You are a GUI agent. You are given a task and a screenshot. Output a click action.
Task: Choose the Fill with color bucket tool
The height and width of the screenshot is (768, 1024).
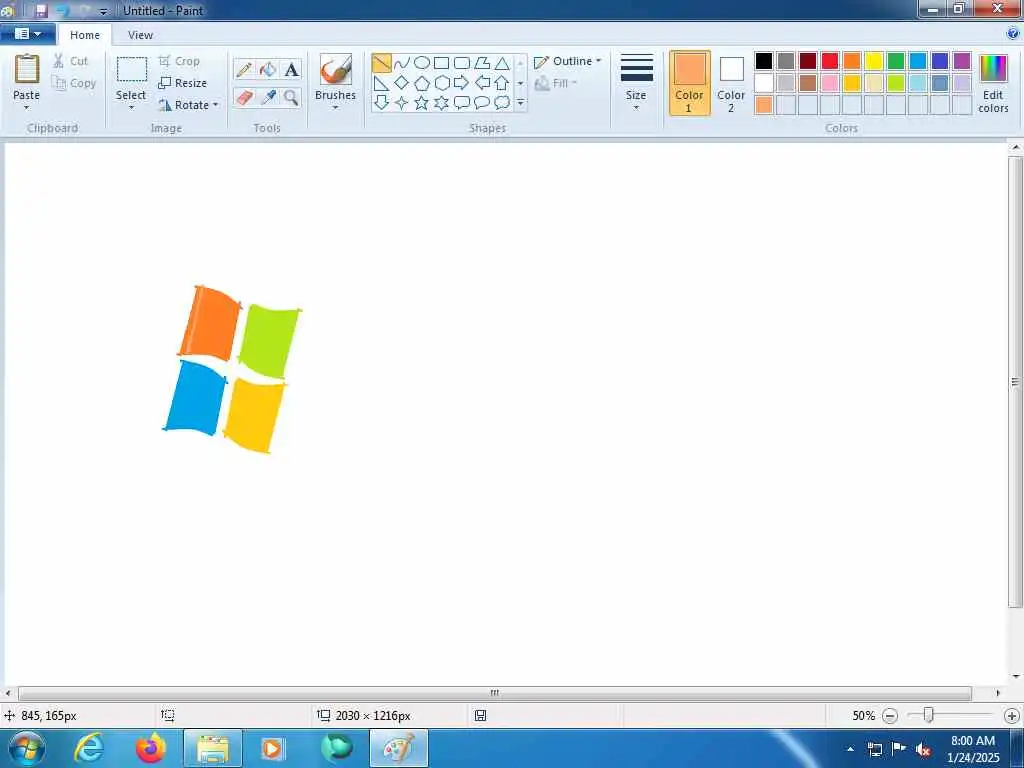(268, 69)
